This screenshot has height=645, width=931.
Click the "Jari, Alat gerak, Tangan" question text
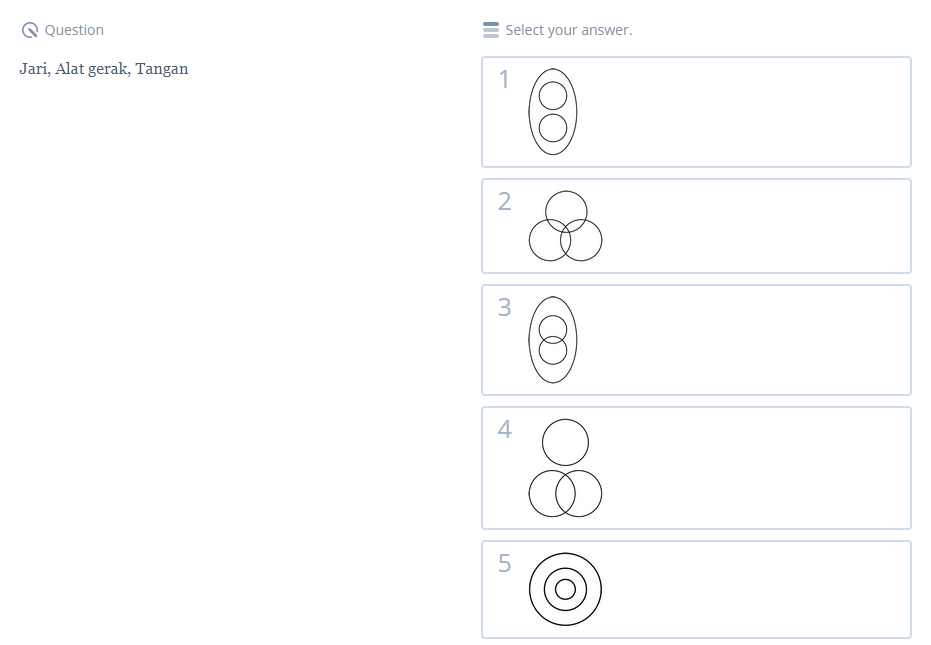coord(104,69)
